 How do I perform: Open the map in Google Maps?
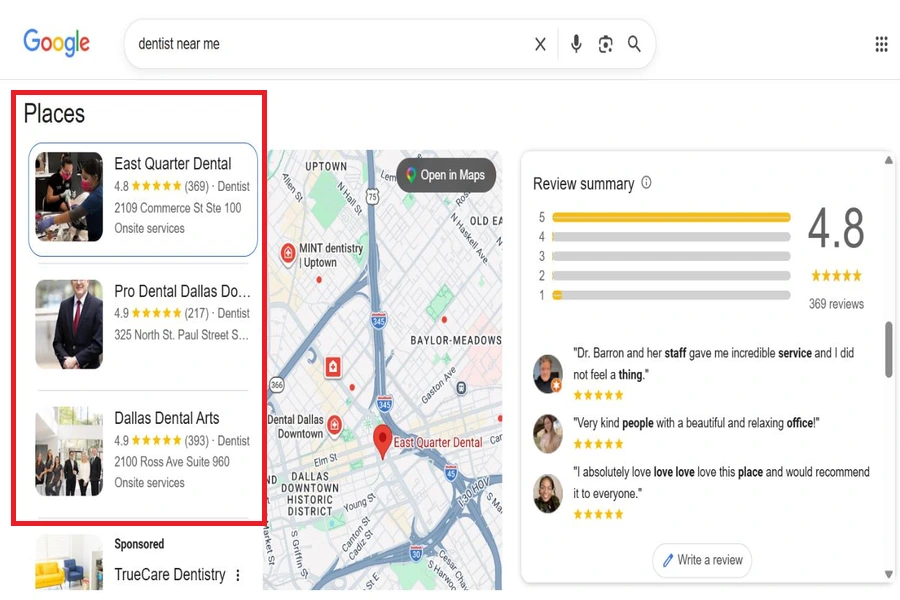point(446,175)
